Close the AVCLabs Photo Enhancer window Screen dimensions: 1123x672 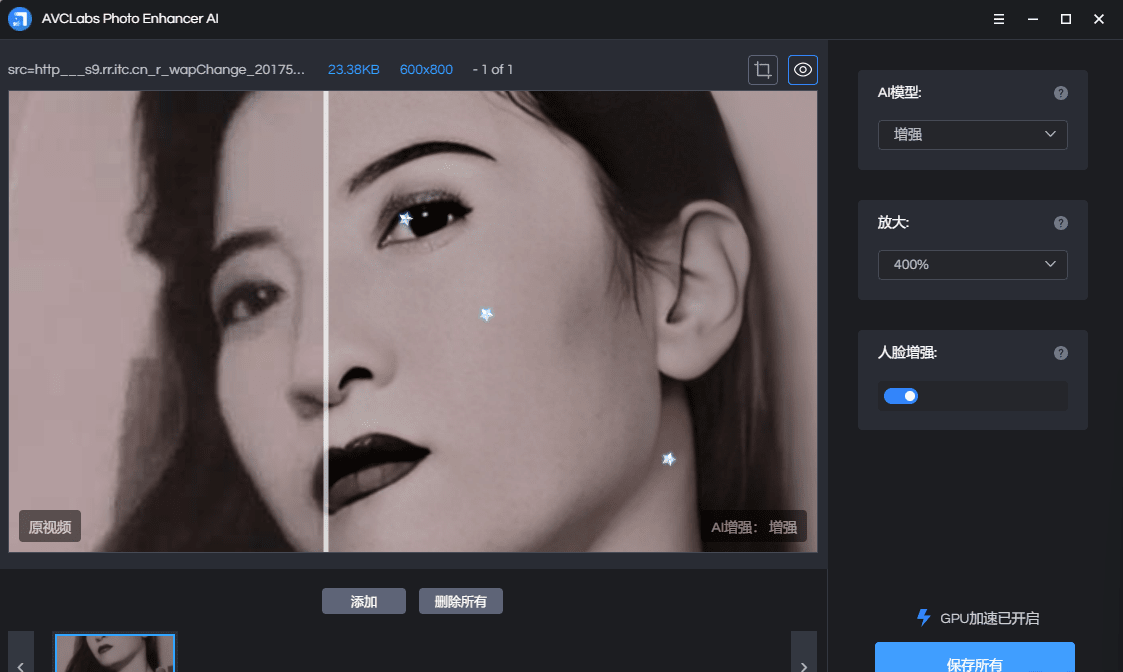[1099, 19]
